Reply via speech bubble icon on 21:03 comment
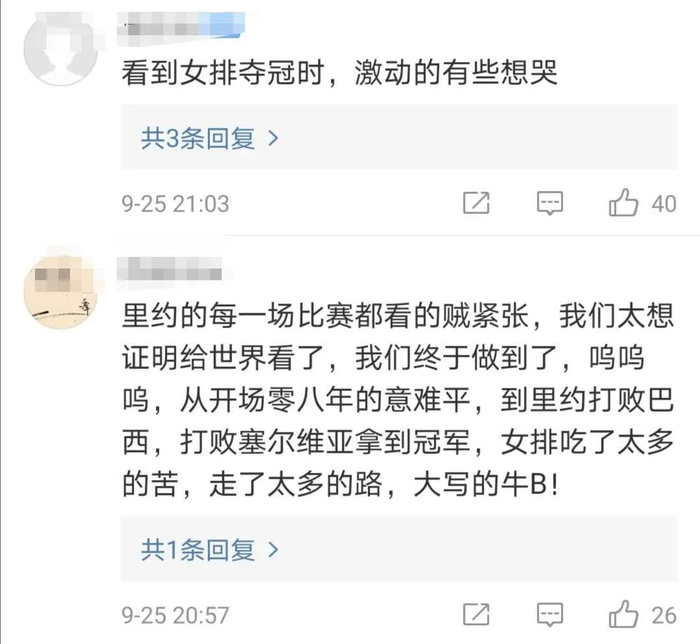 pyautogui.click(x=550, y=203)
